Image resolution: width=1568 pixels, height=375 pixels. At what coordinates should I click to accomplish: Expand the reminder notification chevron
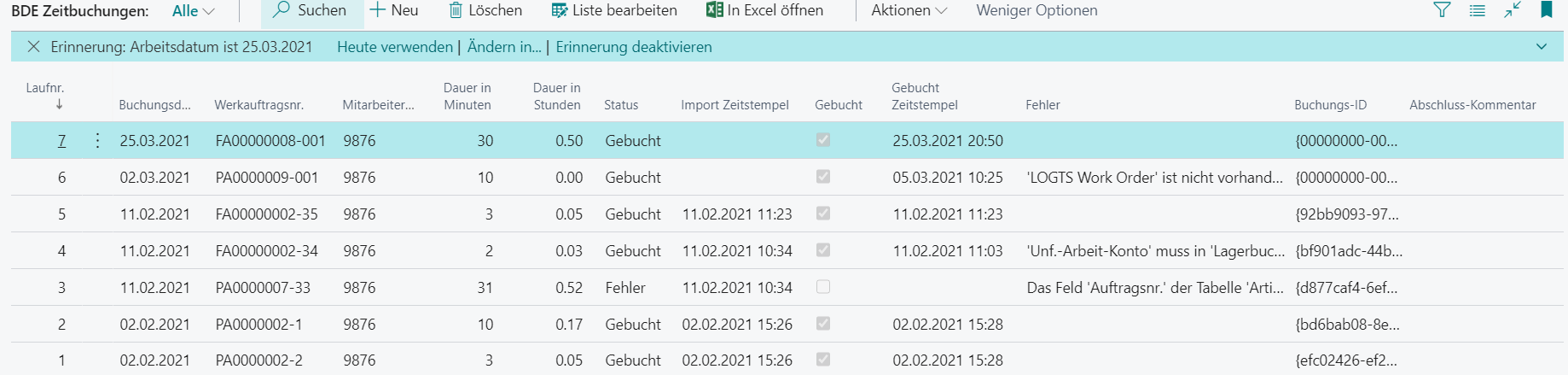pos(1542,47)
